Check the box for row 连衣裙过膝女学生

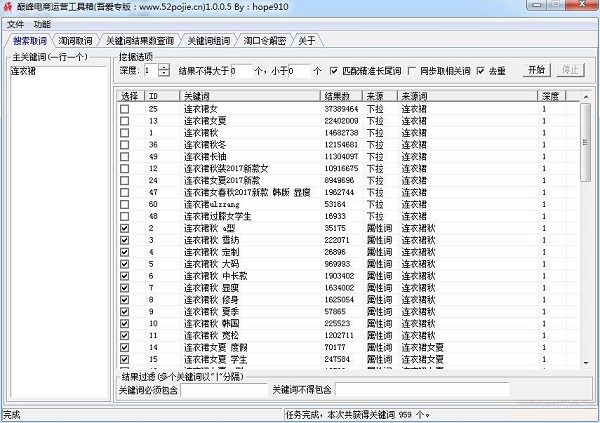124,216
